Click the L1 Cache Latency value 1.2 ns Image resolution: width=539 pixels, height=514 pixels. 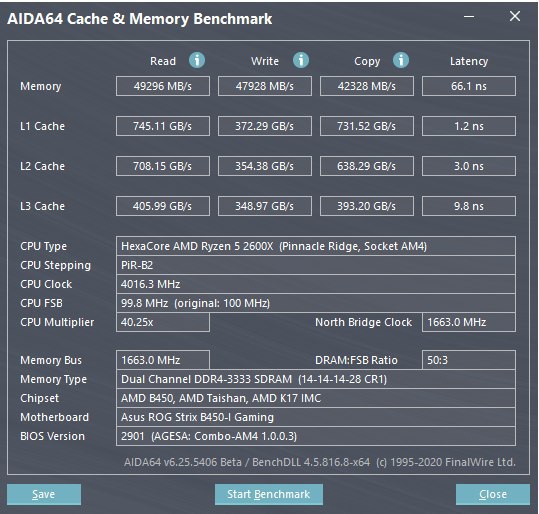[x=469, y=126]
